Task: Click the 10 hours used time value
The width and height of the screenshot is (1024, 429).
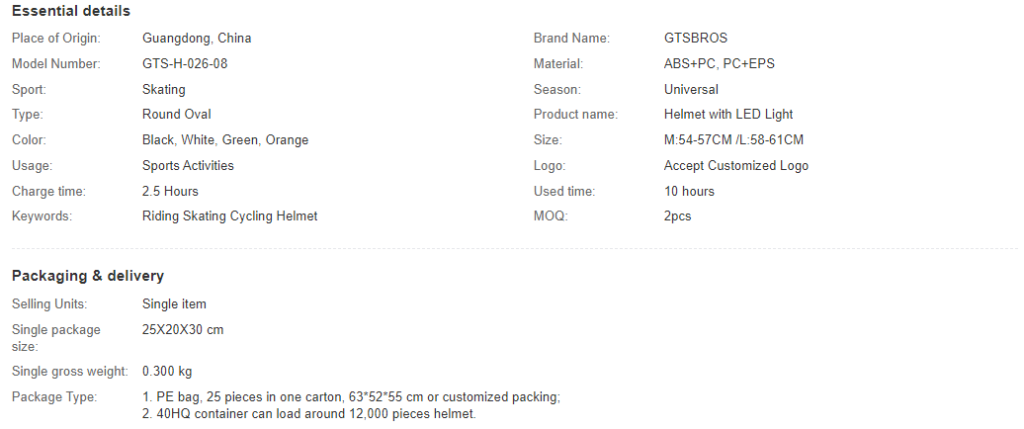Action: (689, 192)
